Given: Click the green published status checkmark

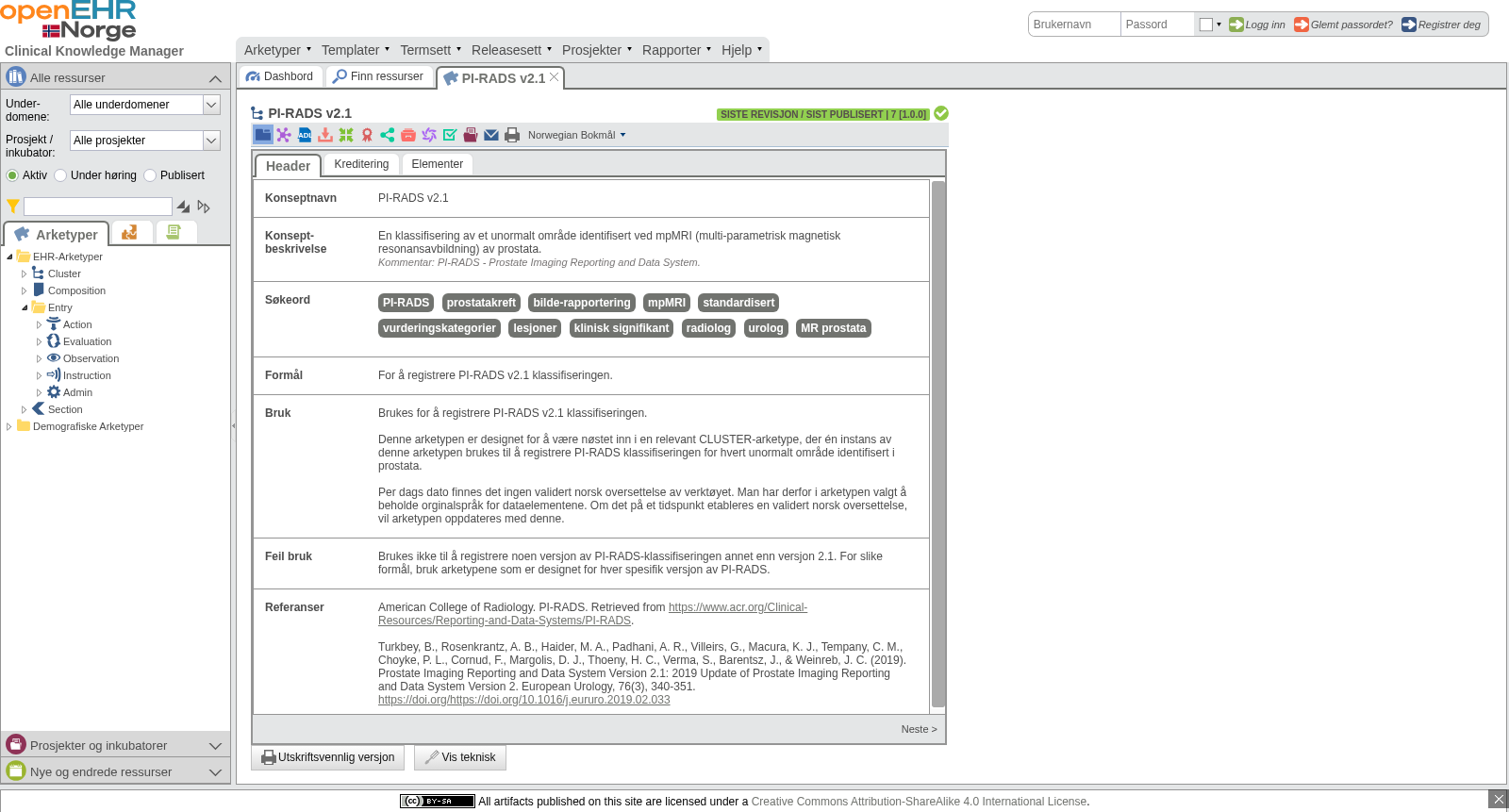Looking at the screenshot, I should (941, 113).
